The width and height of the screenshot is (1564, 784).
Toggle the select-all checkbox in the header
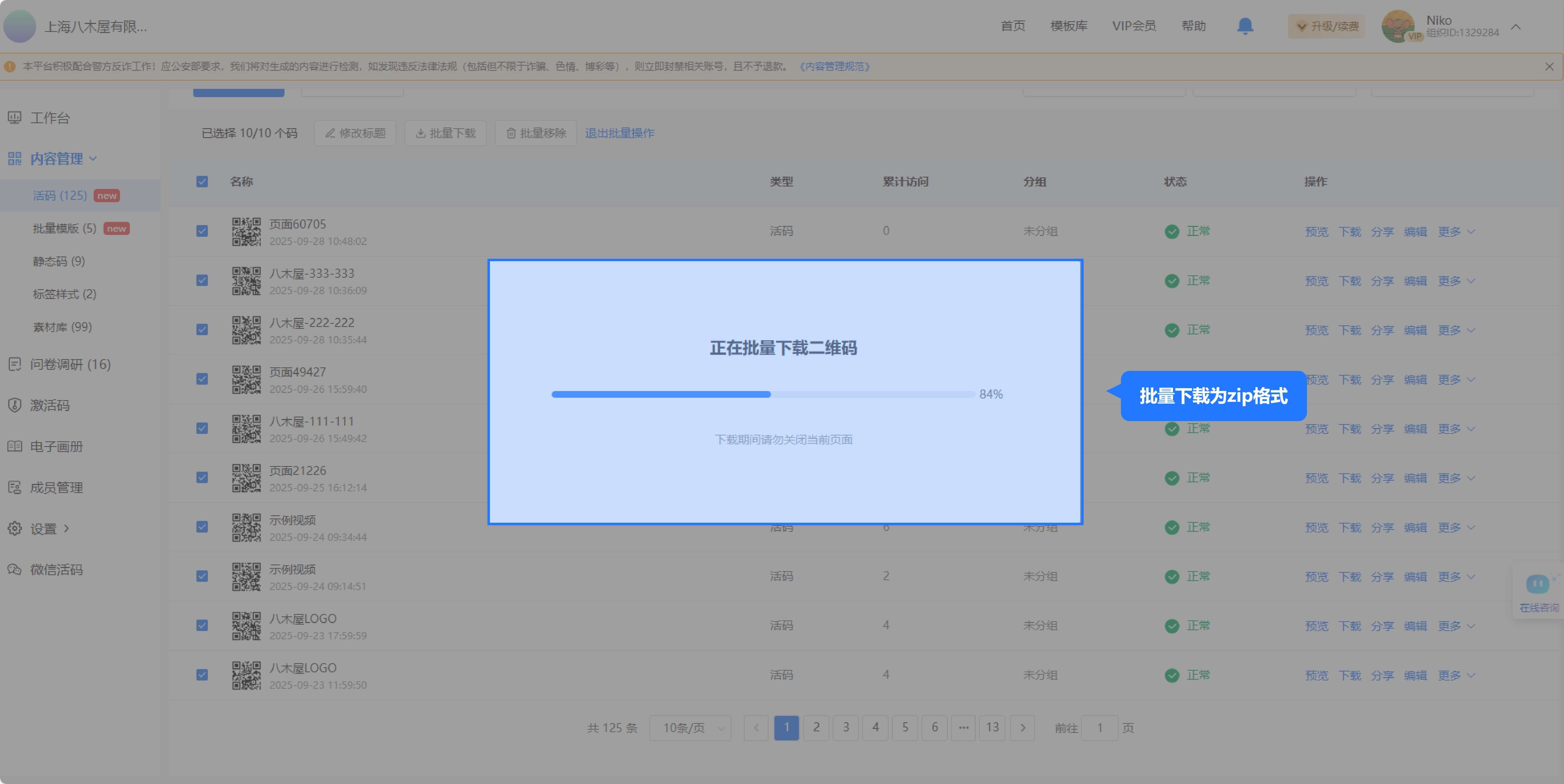click(x=202, y=181)
